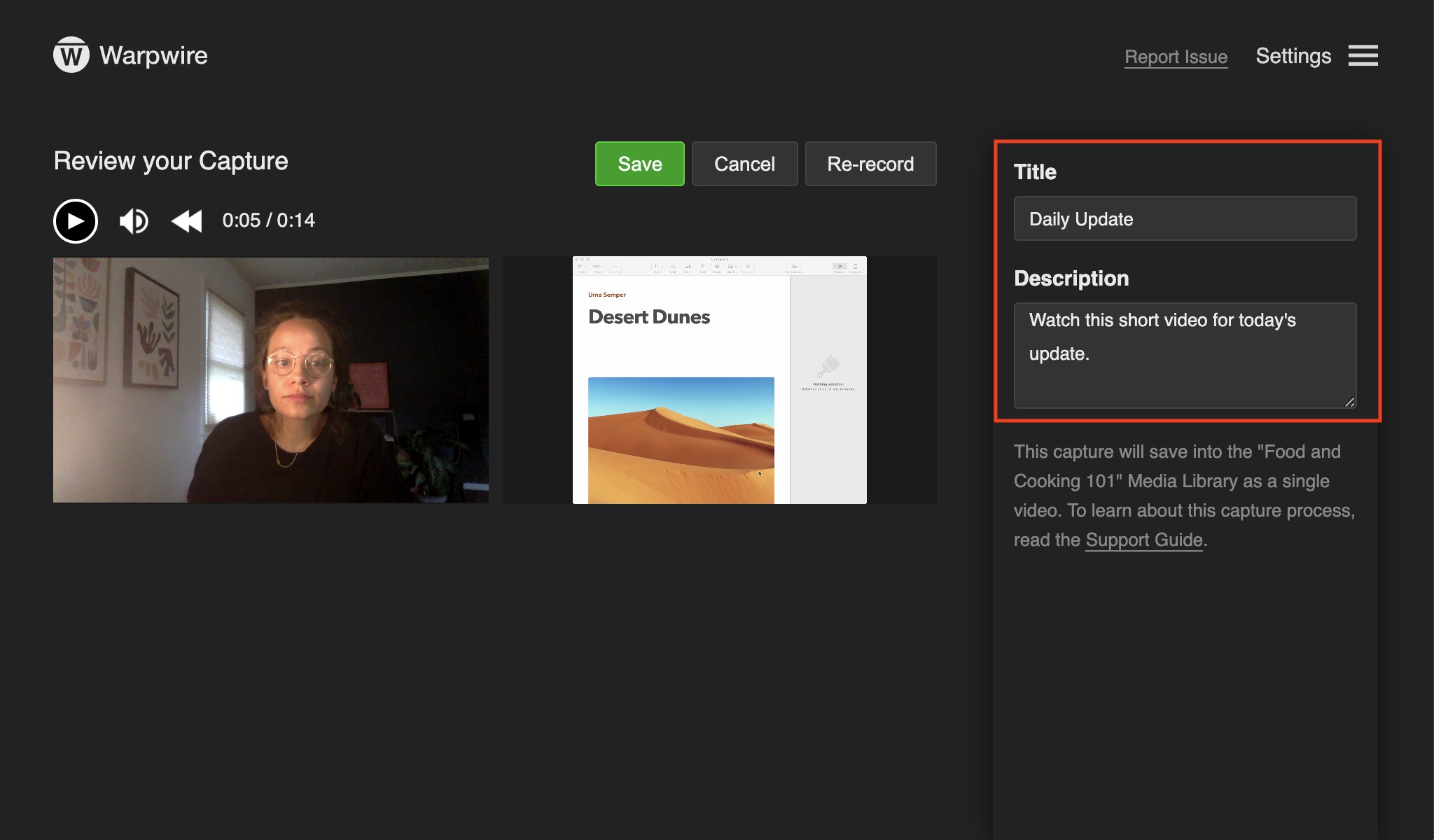
Task: Open the Report Issue link
Action: click(1176, 57)
